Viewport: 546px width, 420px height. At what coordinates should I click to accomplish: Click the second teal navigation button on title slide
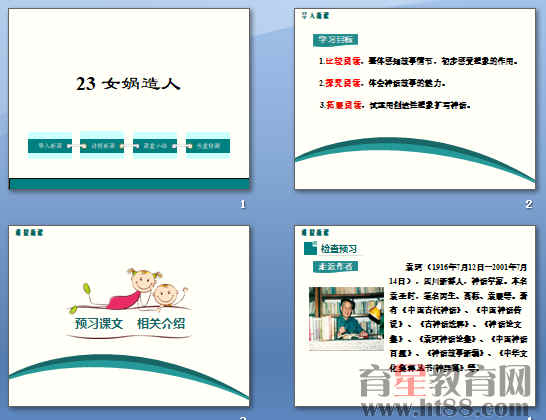coord(102,146)
